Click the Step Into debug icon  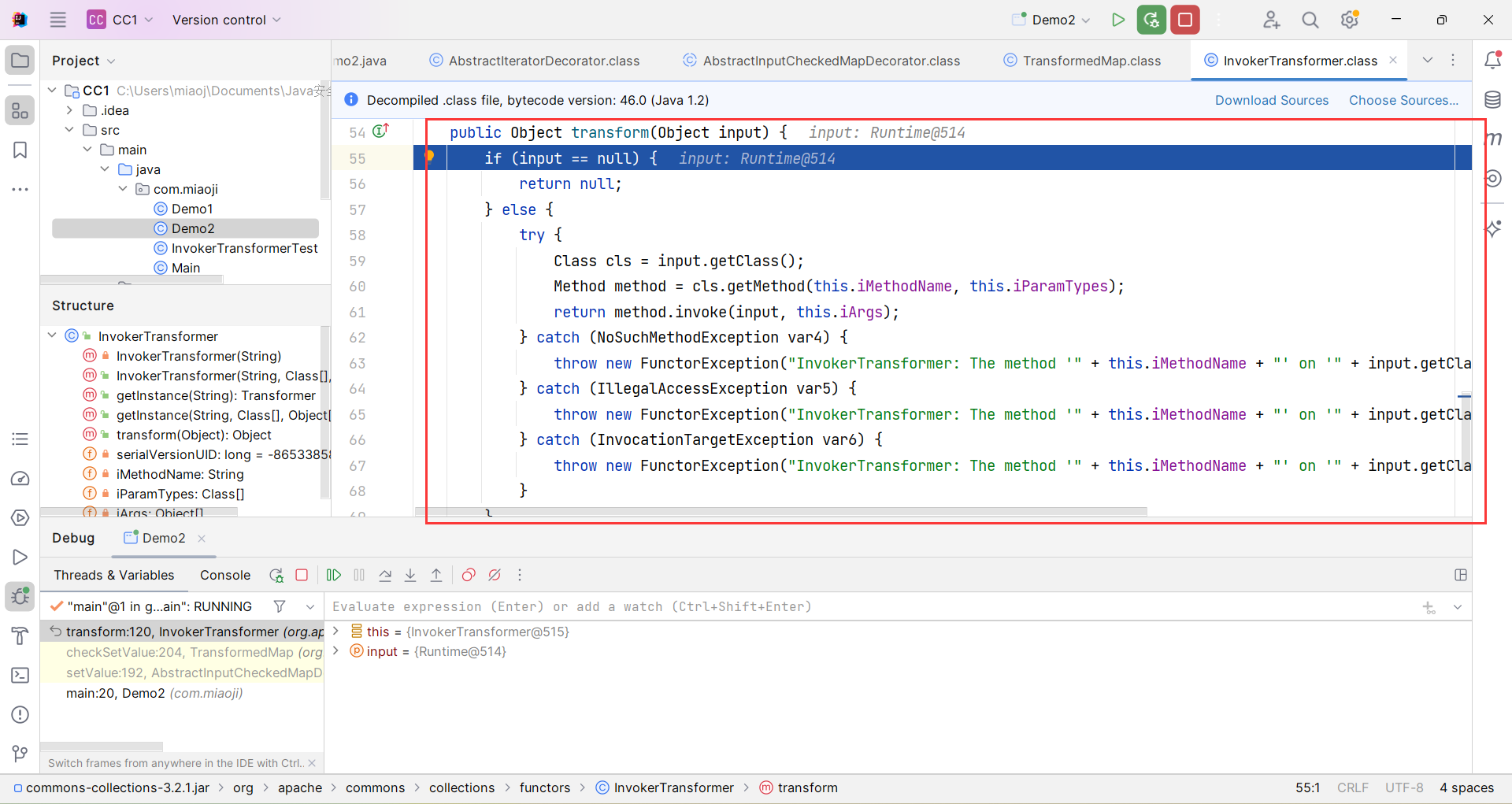coord(410,576)
